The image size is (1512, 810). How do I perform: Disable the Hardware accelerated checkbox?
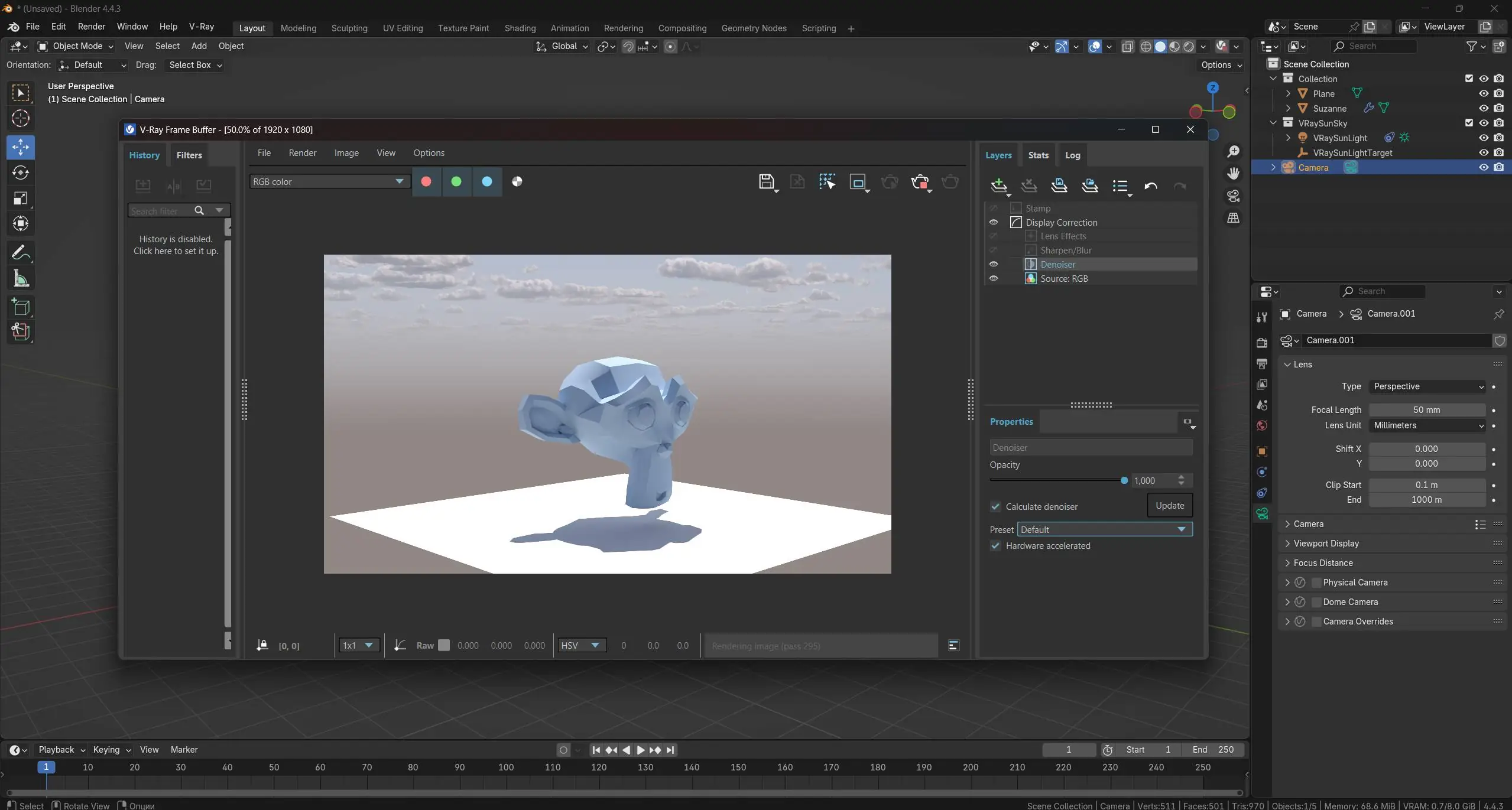996,546
